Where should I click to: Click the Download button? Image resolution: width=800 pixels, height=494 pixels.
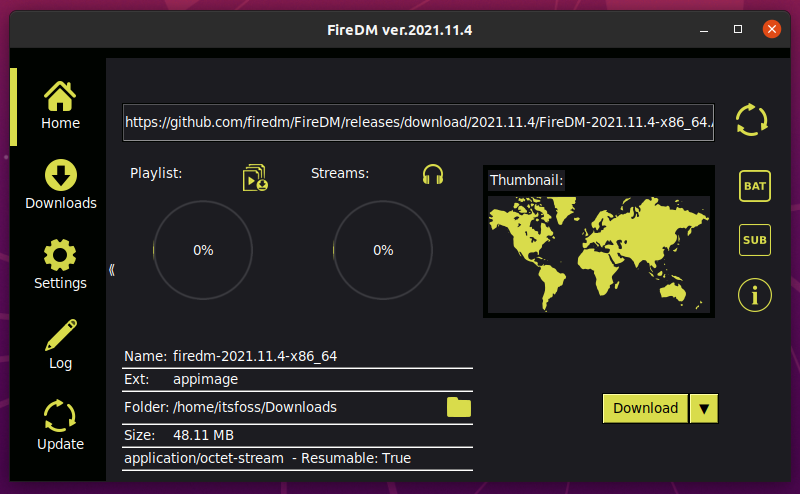(x=645, y=408)
